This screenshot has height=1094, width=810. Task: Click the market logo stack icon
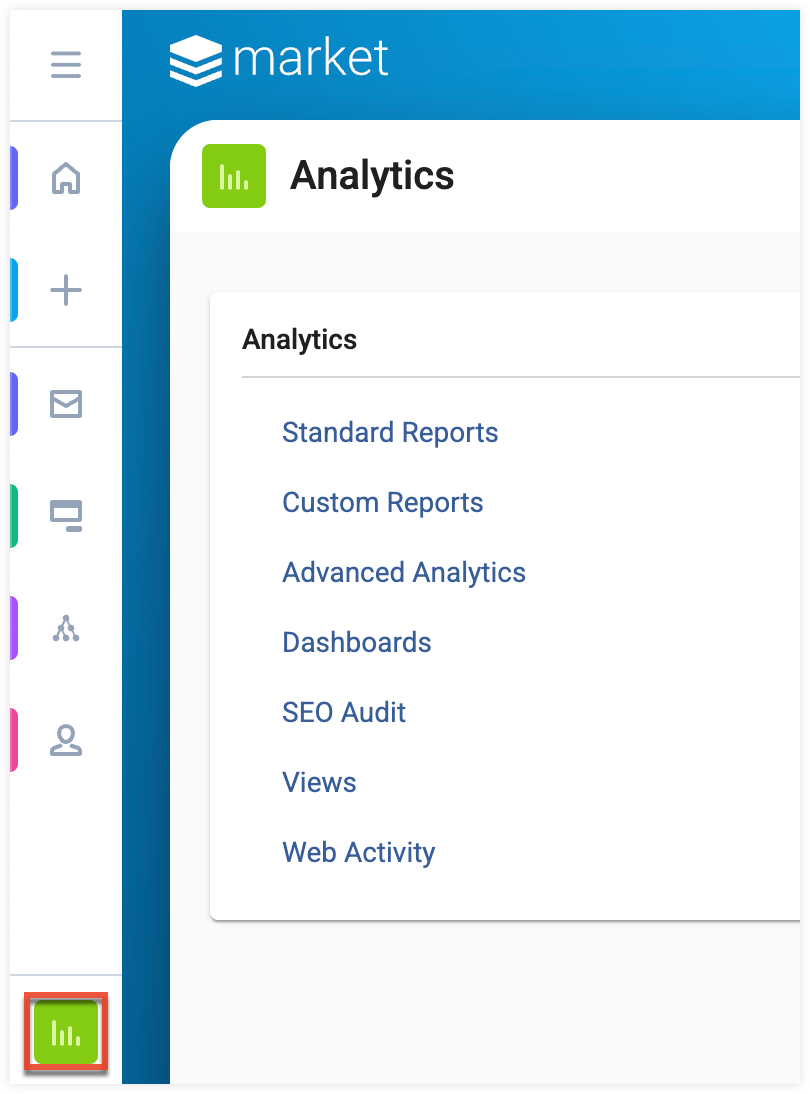tap(196, 60)
